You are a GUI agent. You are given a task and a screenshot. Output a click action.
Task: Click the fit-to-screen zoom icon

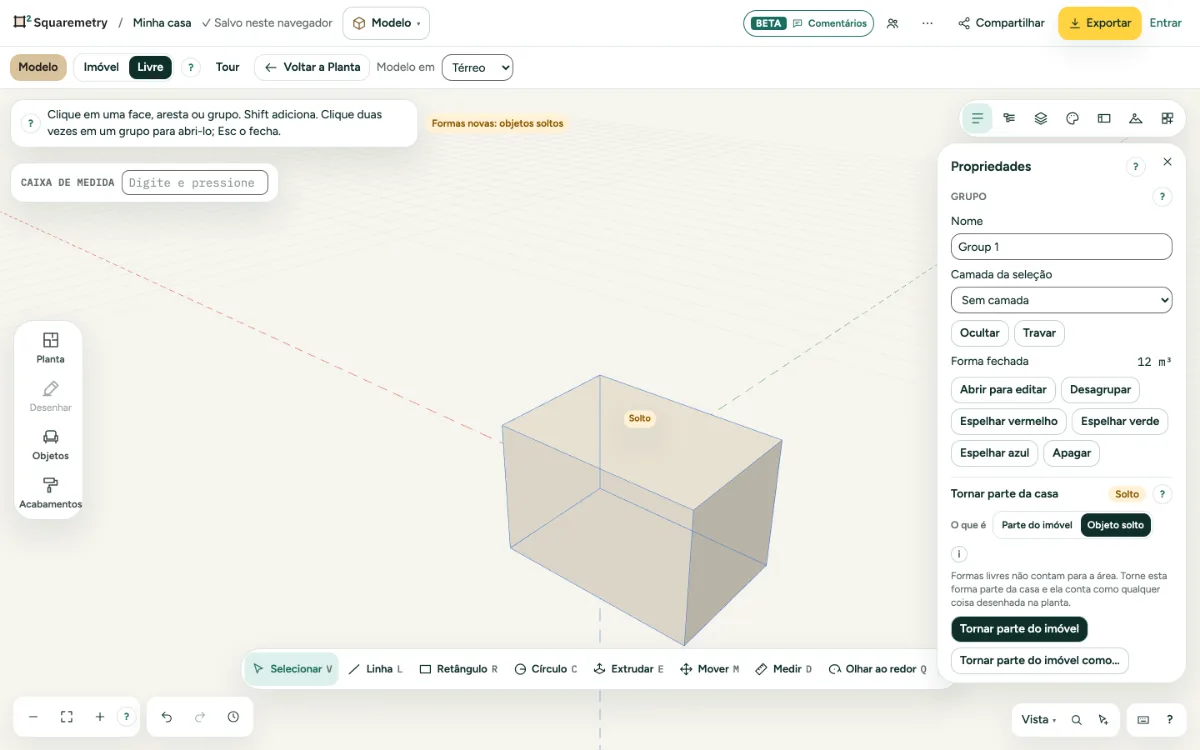coord(67,717)
